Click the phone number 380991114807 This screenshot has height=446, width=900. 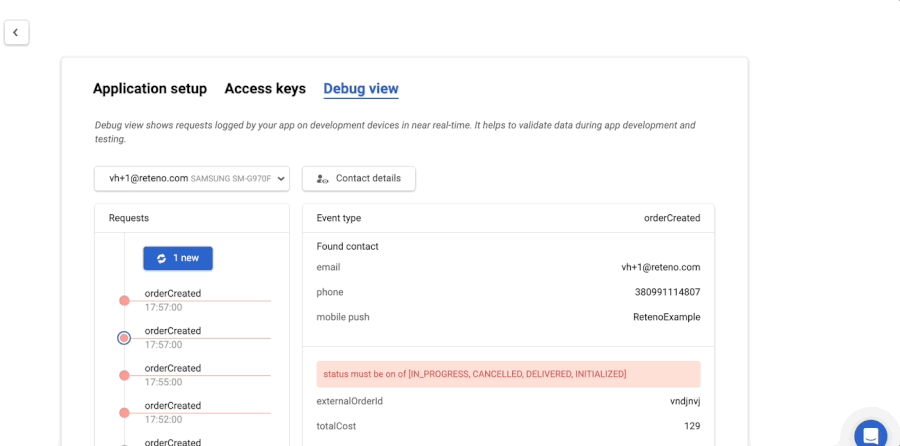coord(667,292)
